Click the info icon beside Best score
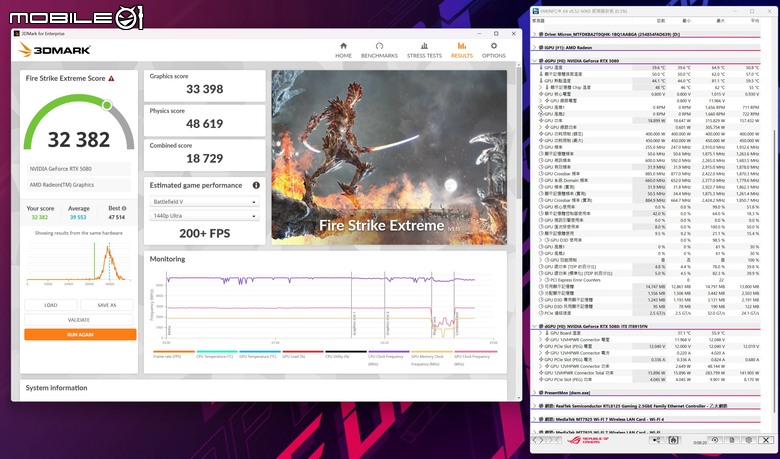780x459 pixels. pyautogui.click(x=124, y=208)
